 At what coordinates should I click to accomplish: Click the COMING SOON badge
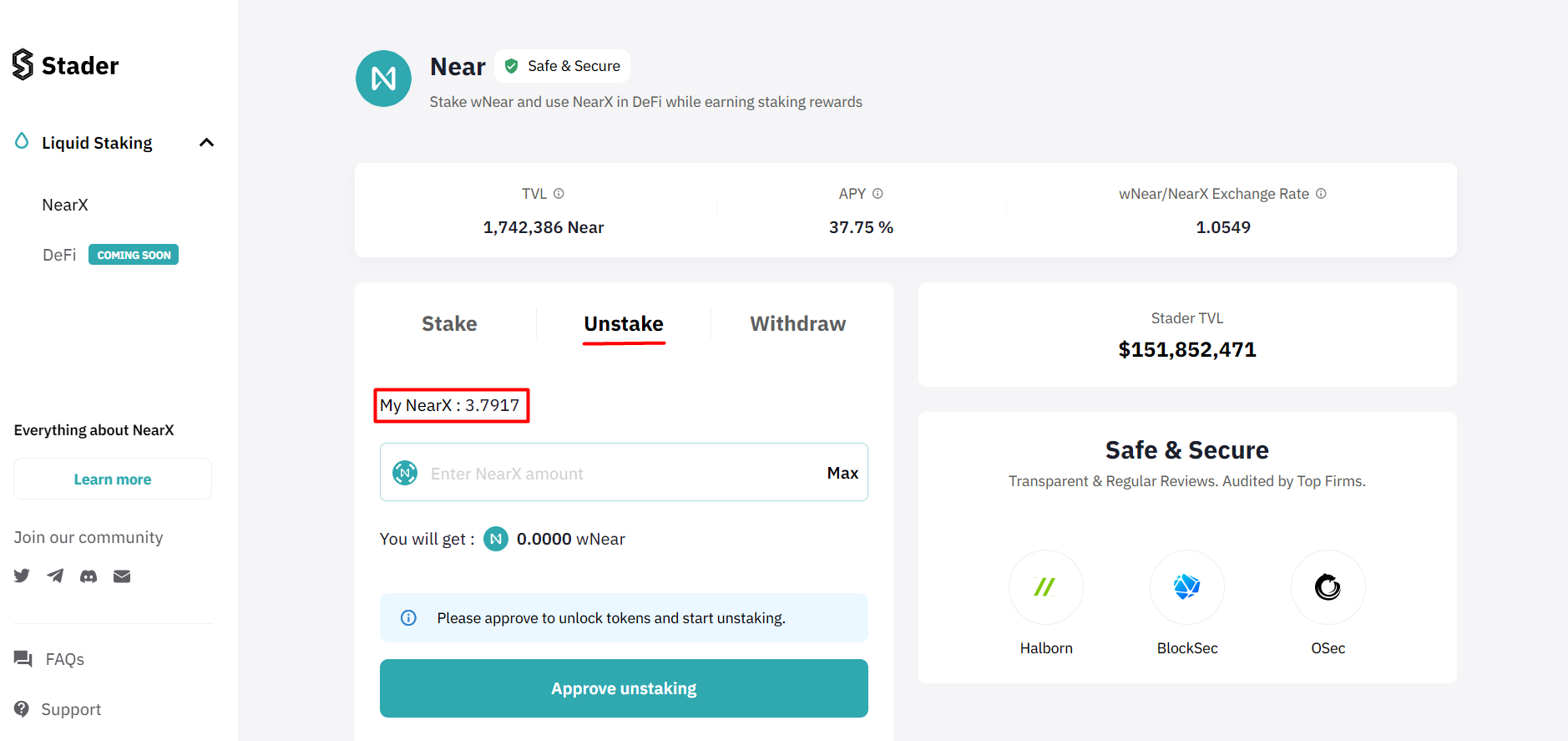[x=134, y=255]
